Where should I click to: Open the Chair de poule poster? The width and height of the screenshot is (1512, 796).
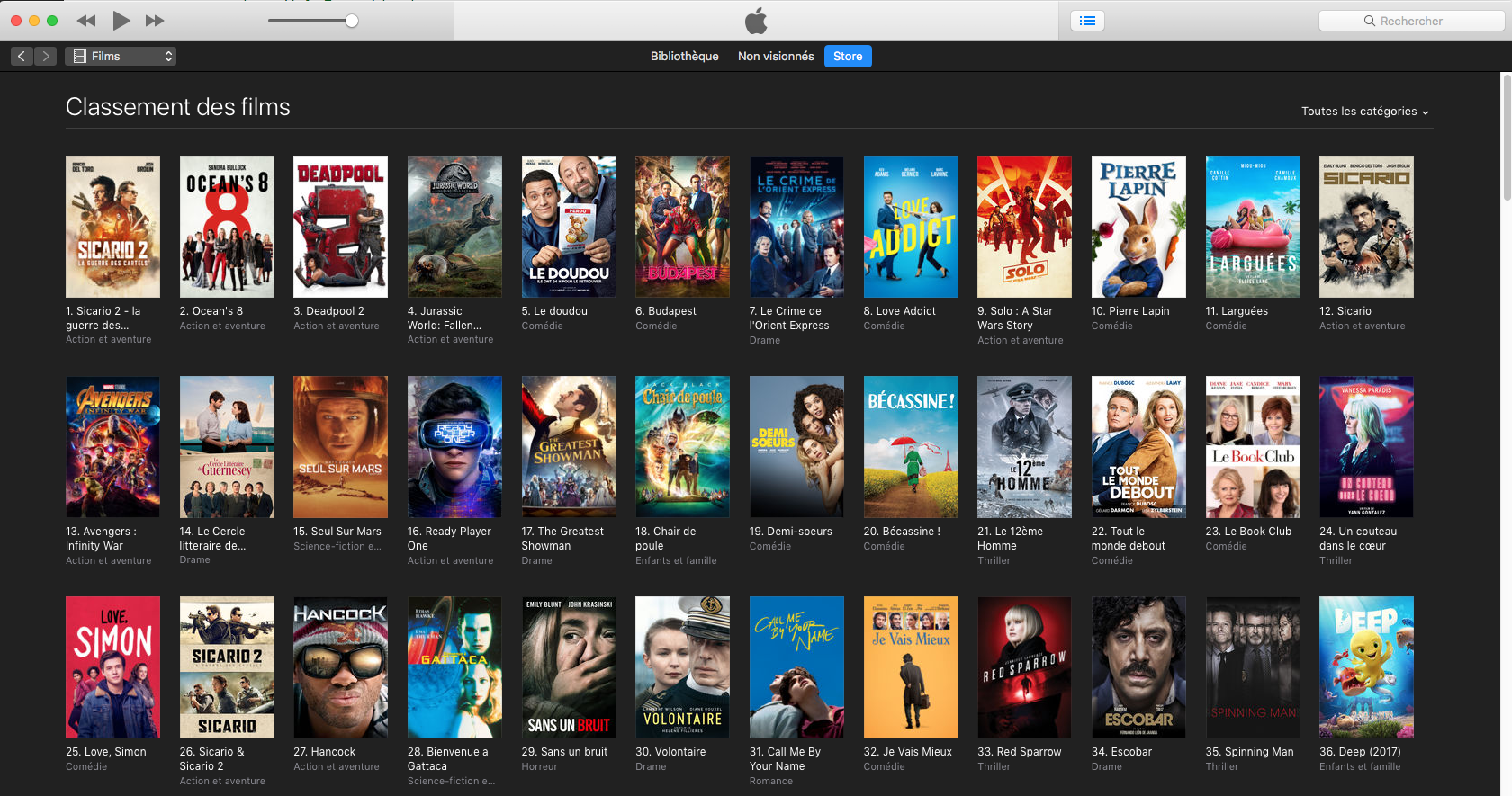(682, 447)
